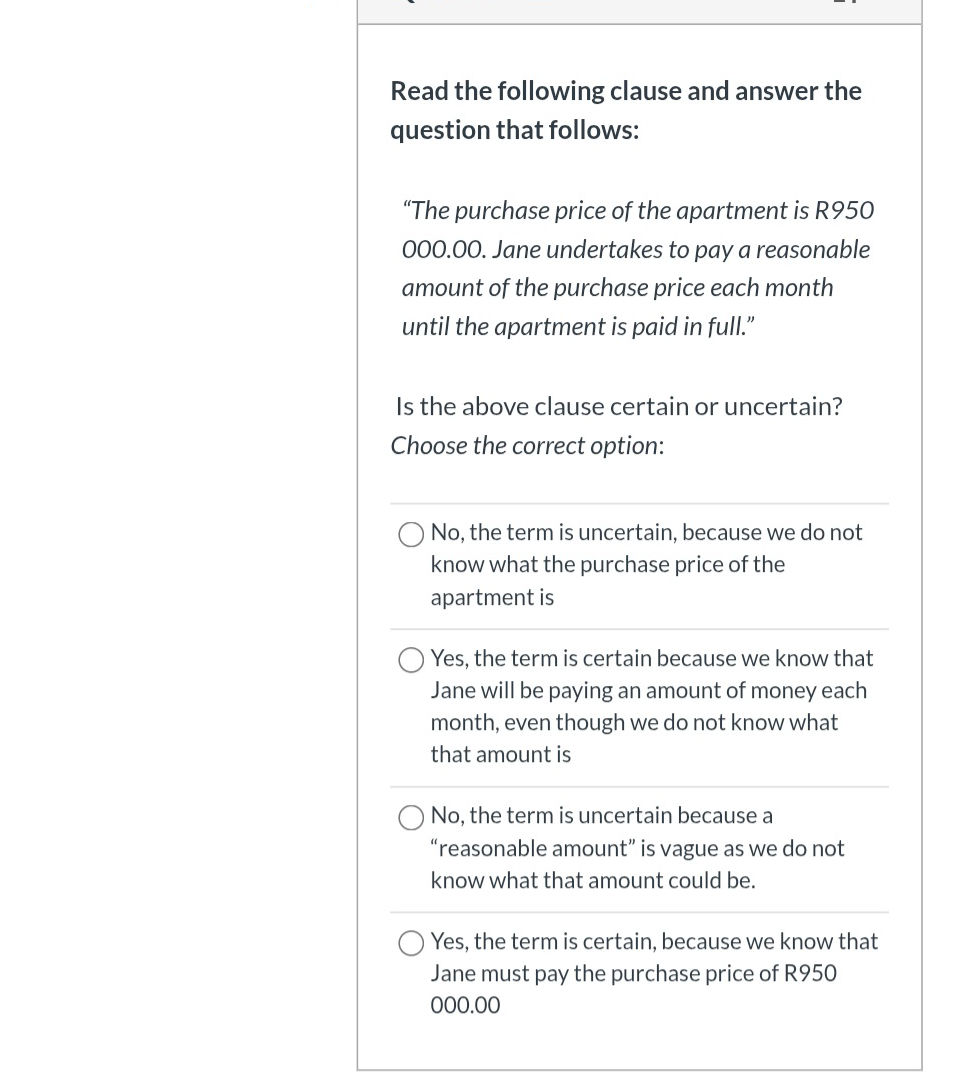The height and width of the screenshot is (1082, 977).
Task: Choose the 'reasonable amount is vague' option
Action: pos(410,817)
